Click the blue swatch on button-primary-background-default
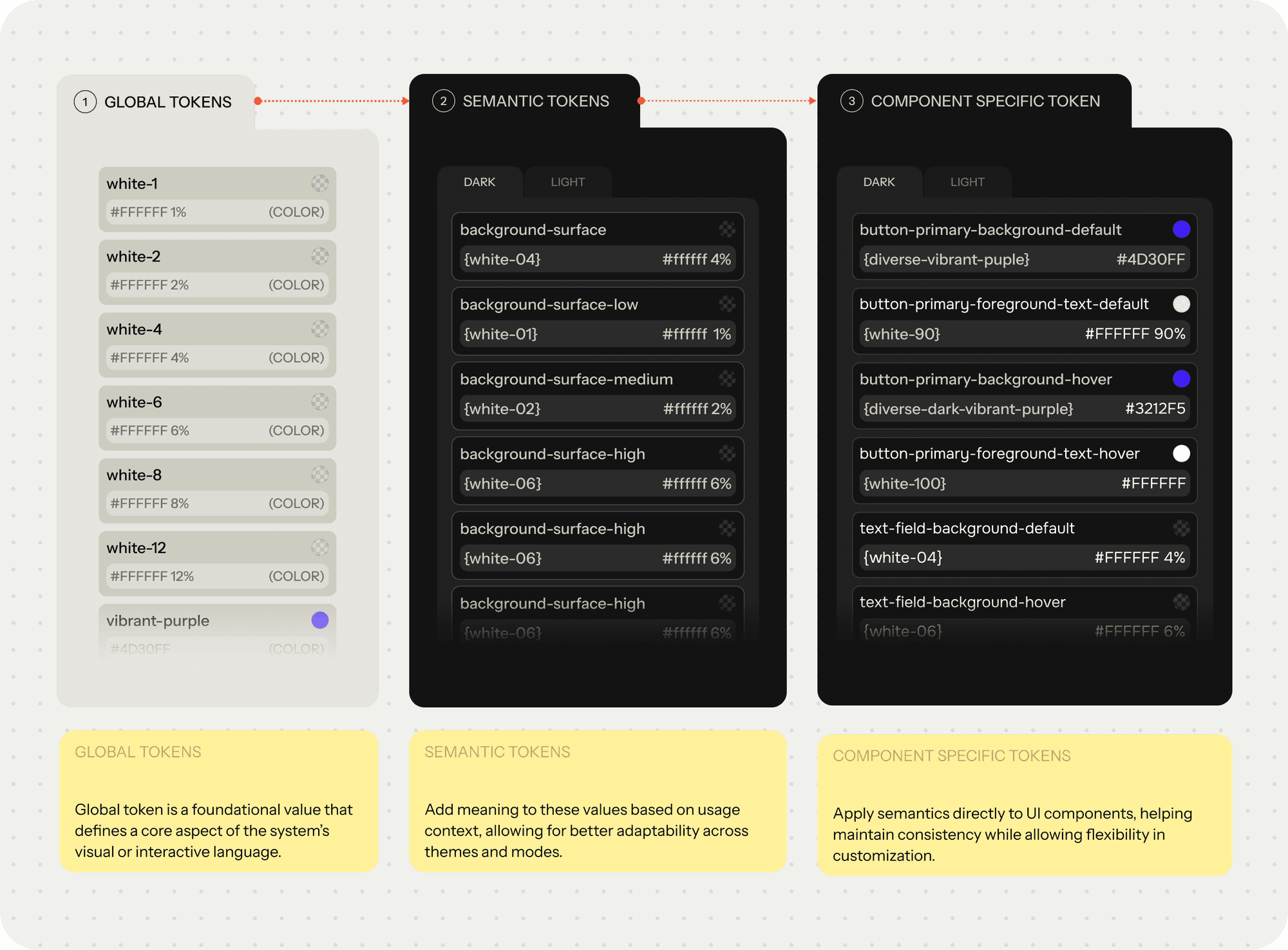The width and height of the screenshot is (1288, 950). tap(1181, 229)
